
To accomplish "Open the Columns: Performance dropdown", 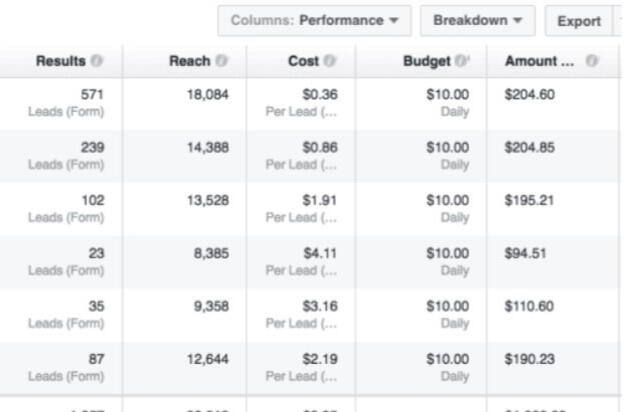I will (314, 20).
